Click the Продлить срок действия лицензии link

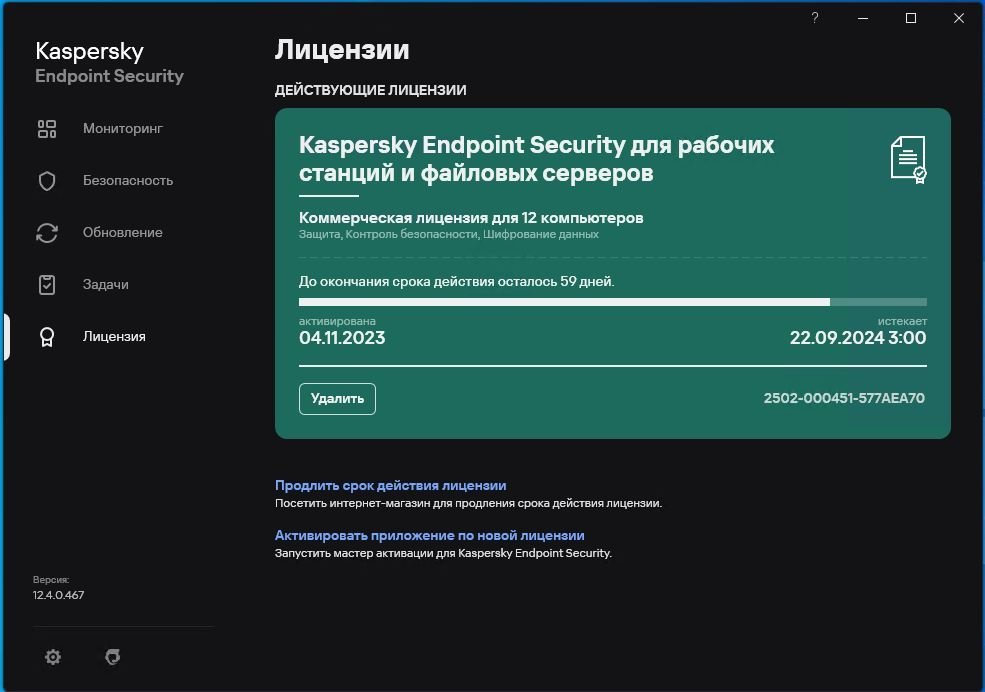(x=390, y=485)
